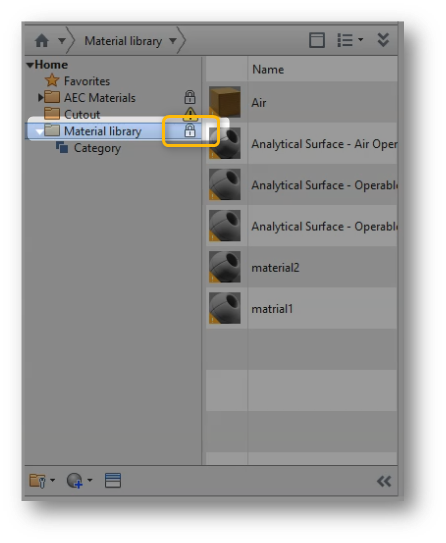Click the matrial1 thumbnail
446x543 pixels.
[x=225, y=308]
